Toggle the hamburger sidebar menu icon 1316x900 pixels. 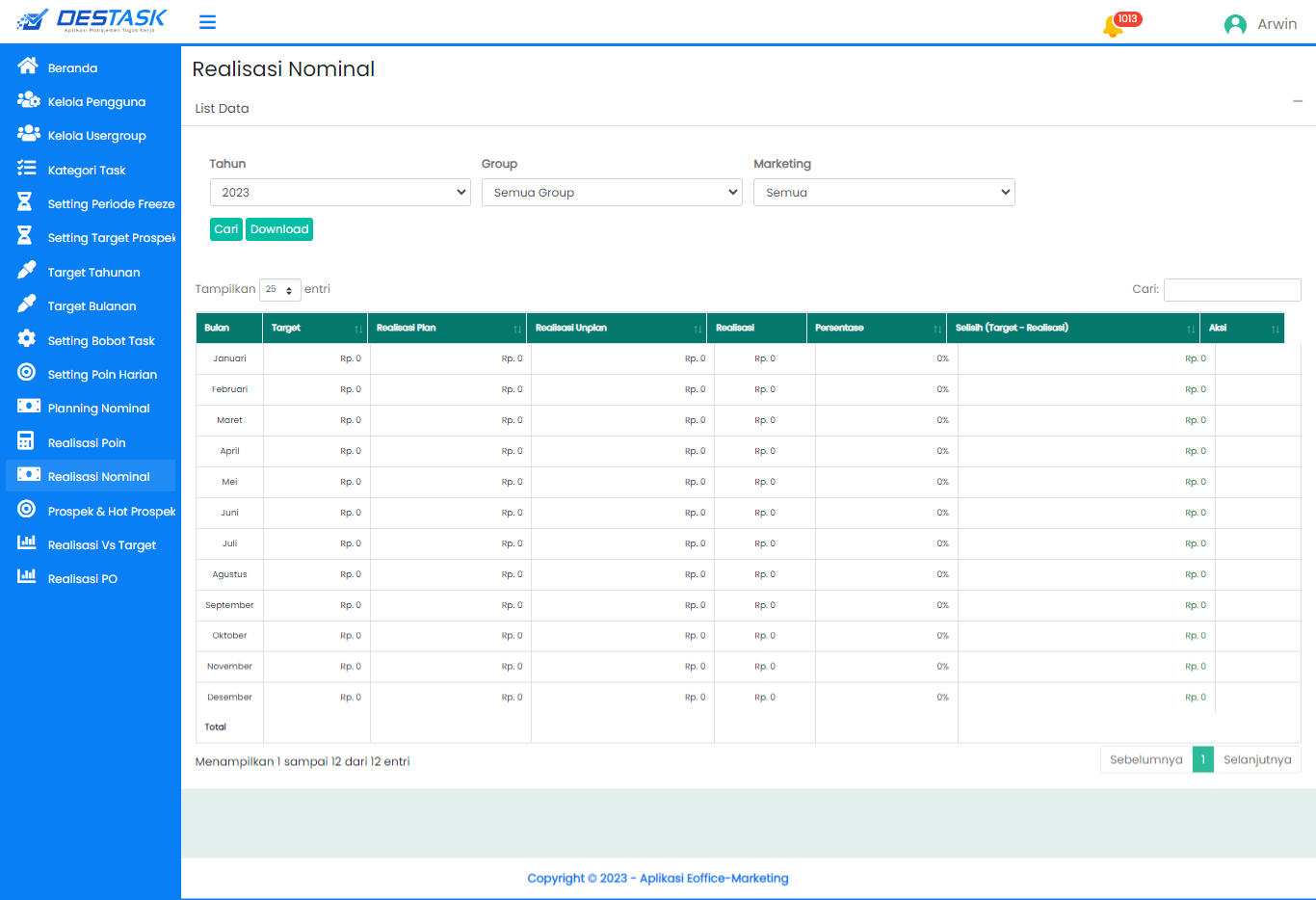pyautogui.click(x=207, y=22)
